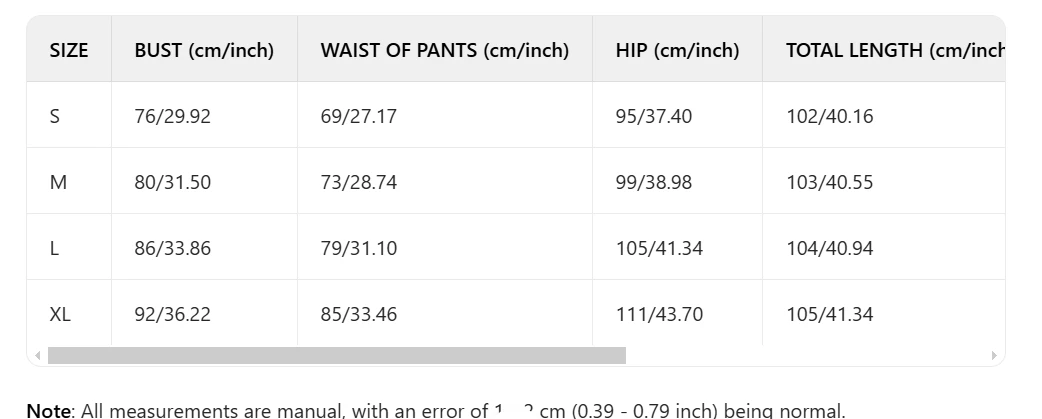This screenshot has width=1042, height=419.
Task: Click the bold Note label
Action: click(x=49, y=410)
